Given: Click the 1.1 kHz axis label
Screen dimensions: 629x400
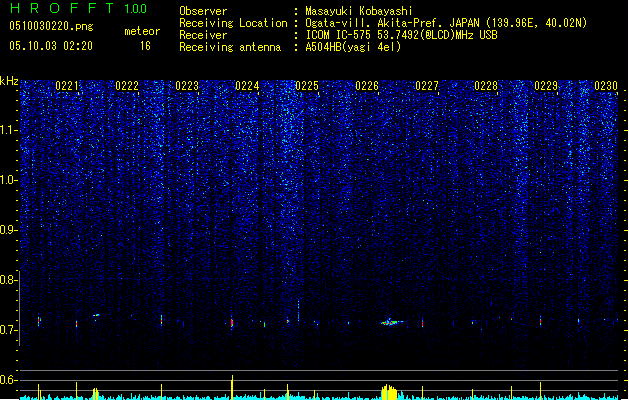Looking at the screenshot, I should pyautogui.click(x=8, y=130).
